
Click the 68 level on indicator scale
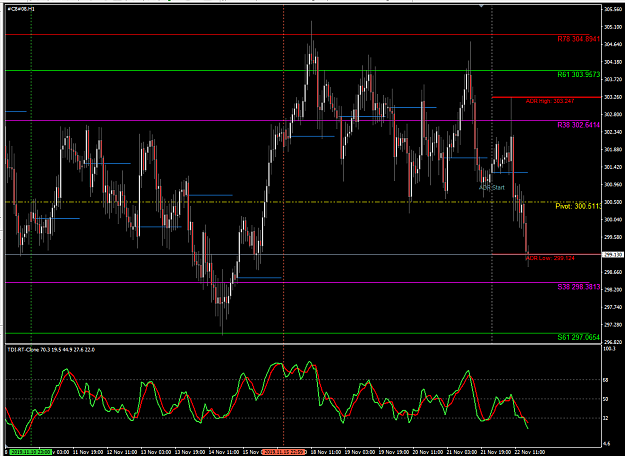[607, 380]
